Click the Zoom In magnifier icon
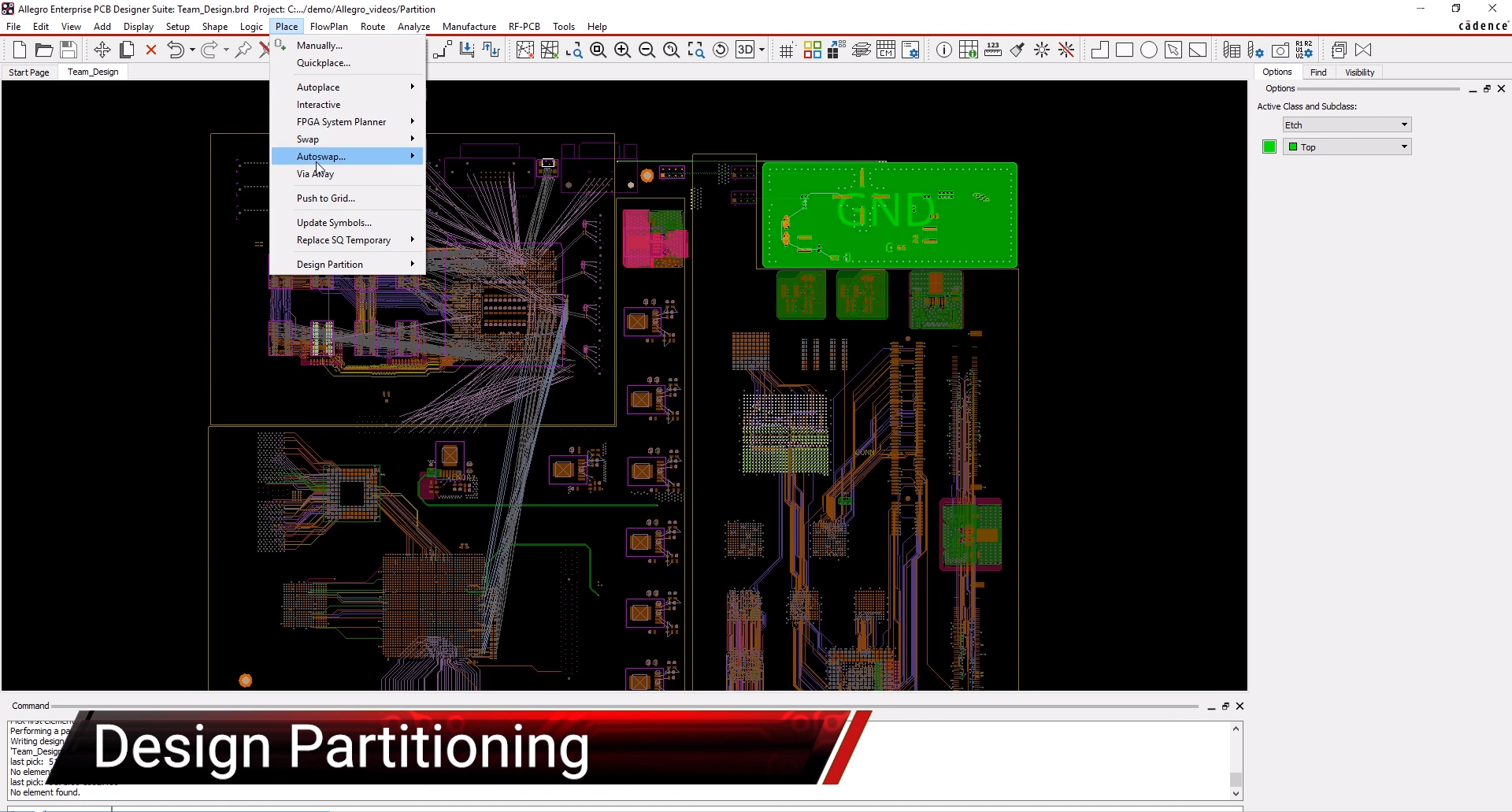 coord(622,50)
